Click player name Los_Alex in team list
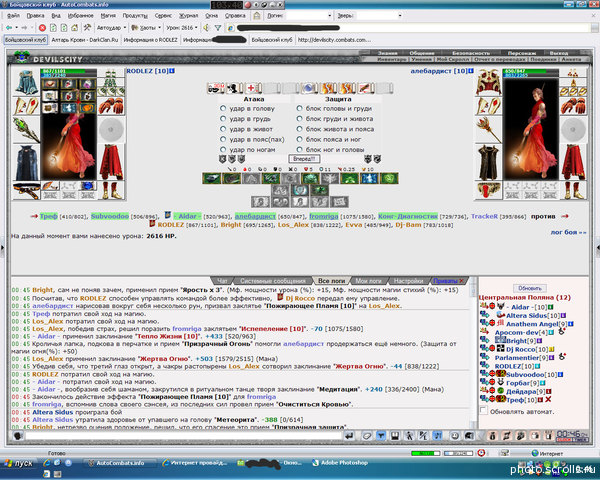This screenshot has height=480, width=600. [x=293, y=225]
